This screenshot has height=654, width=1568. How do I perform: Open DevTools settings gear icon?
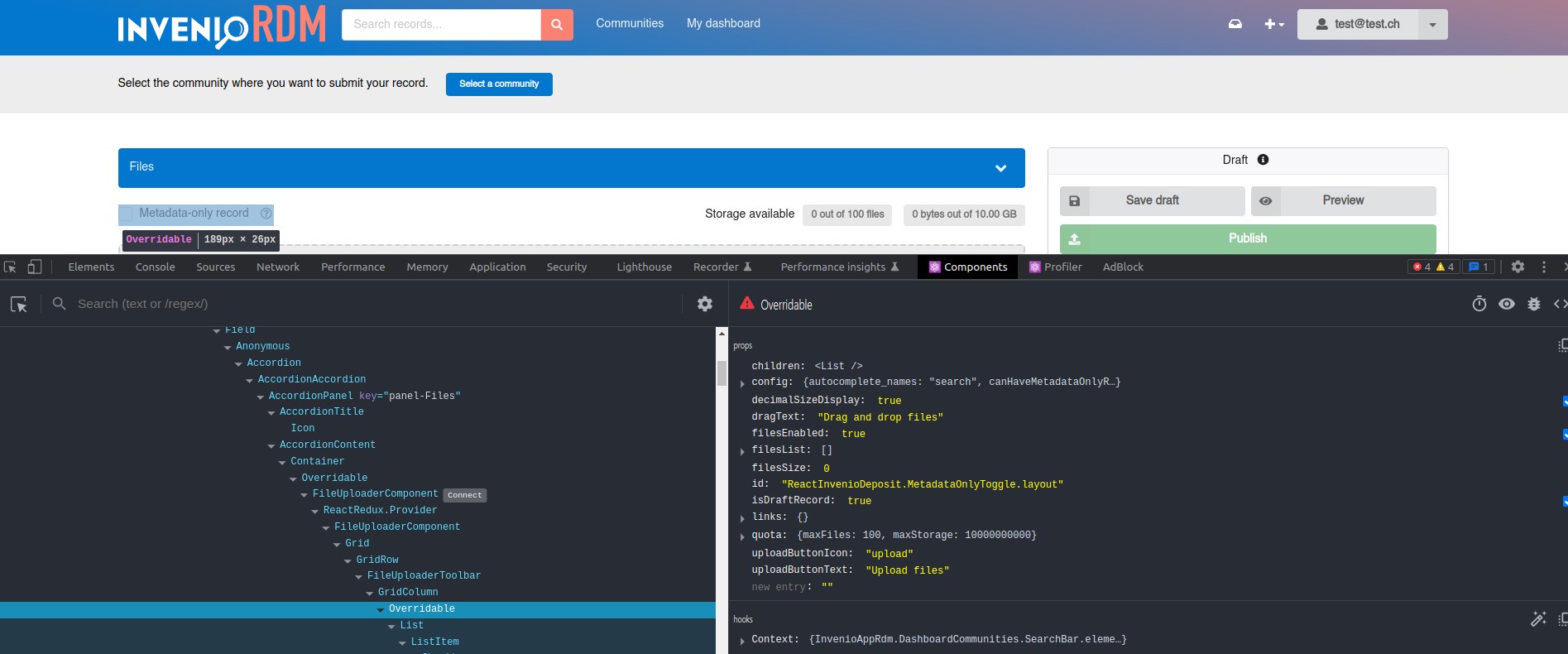pyautogui.click(x=1518, y=267)
